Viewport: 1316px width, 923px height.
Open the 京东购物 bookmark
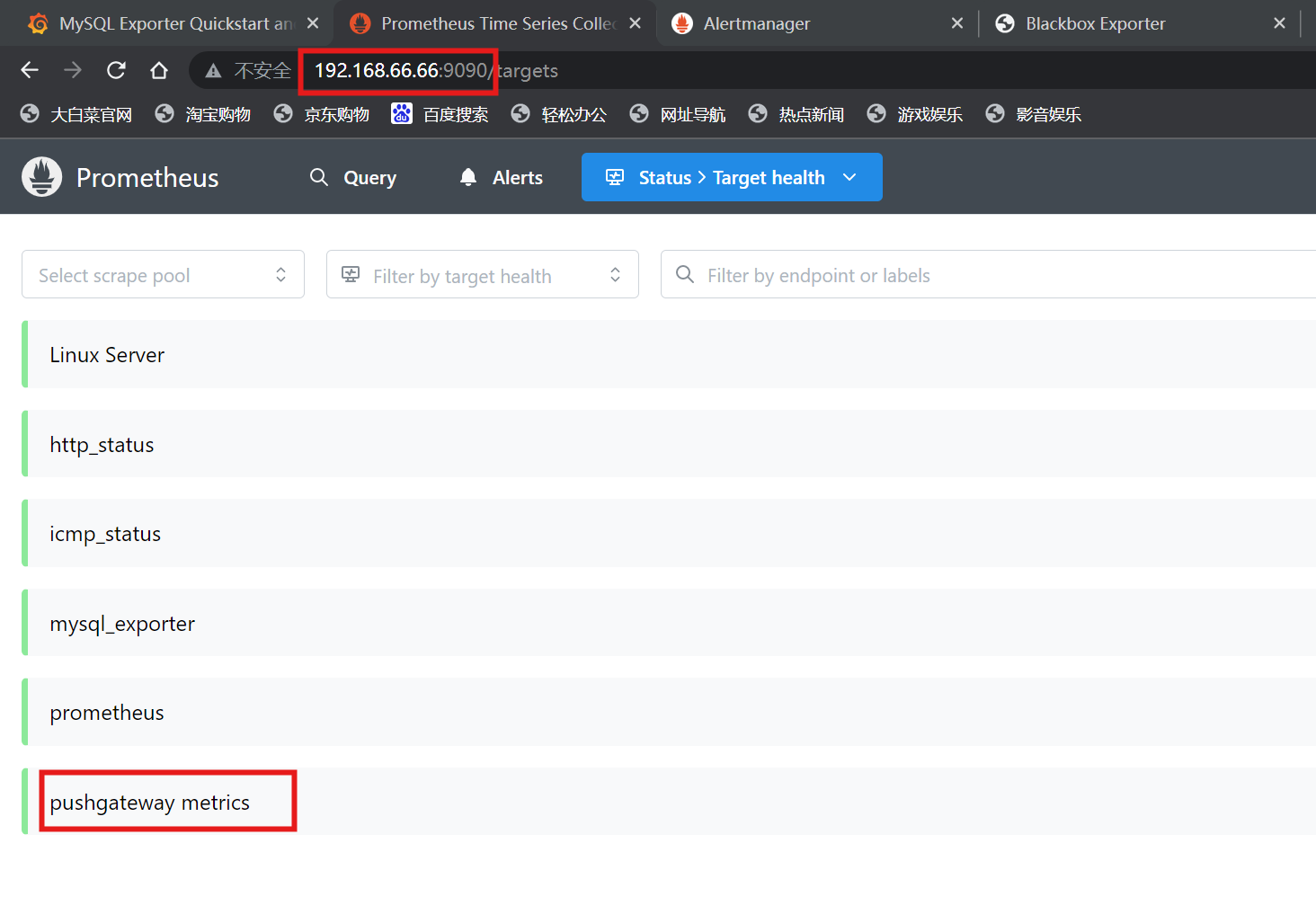click(322, 114)
